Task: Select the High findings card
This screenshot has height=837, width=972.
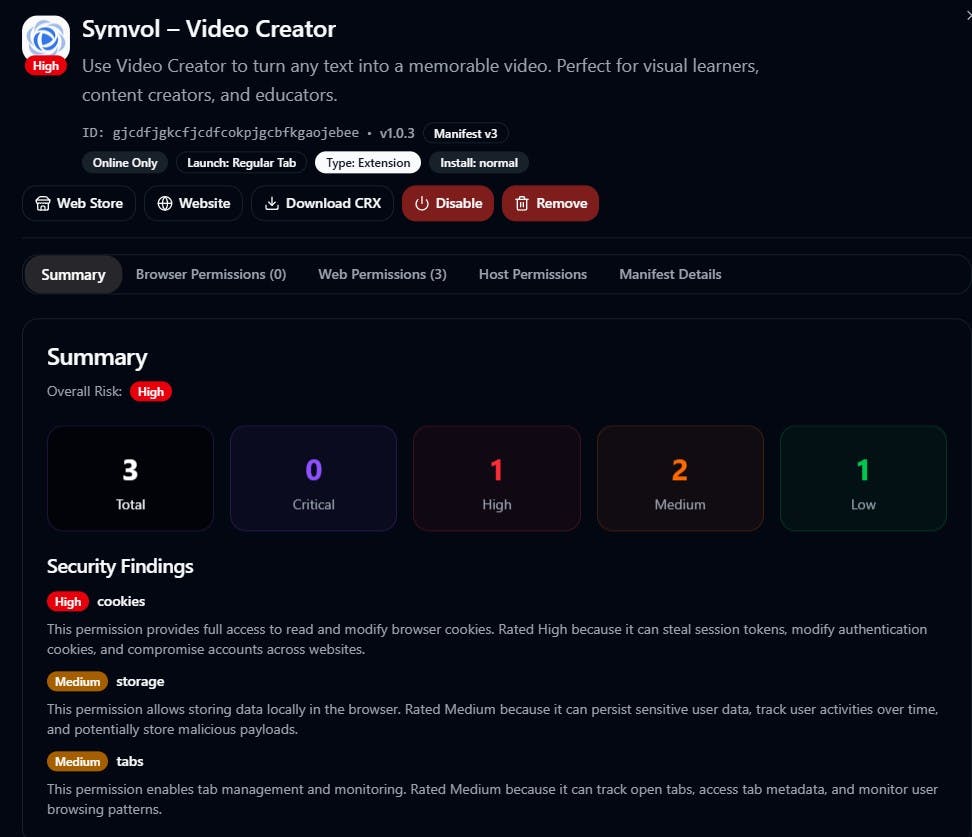Action: (497, 478)
